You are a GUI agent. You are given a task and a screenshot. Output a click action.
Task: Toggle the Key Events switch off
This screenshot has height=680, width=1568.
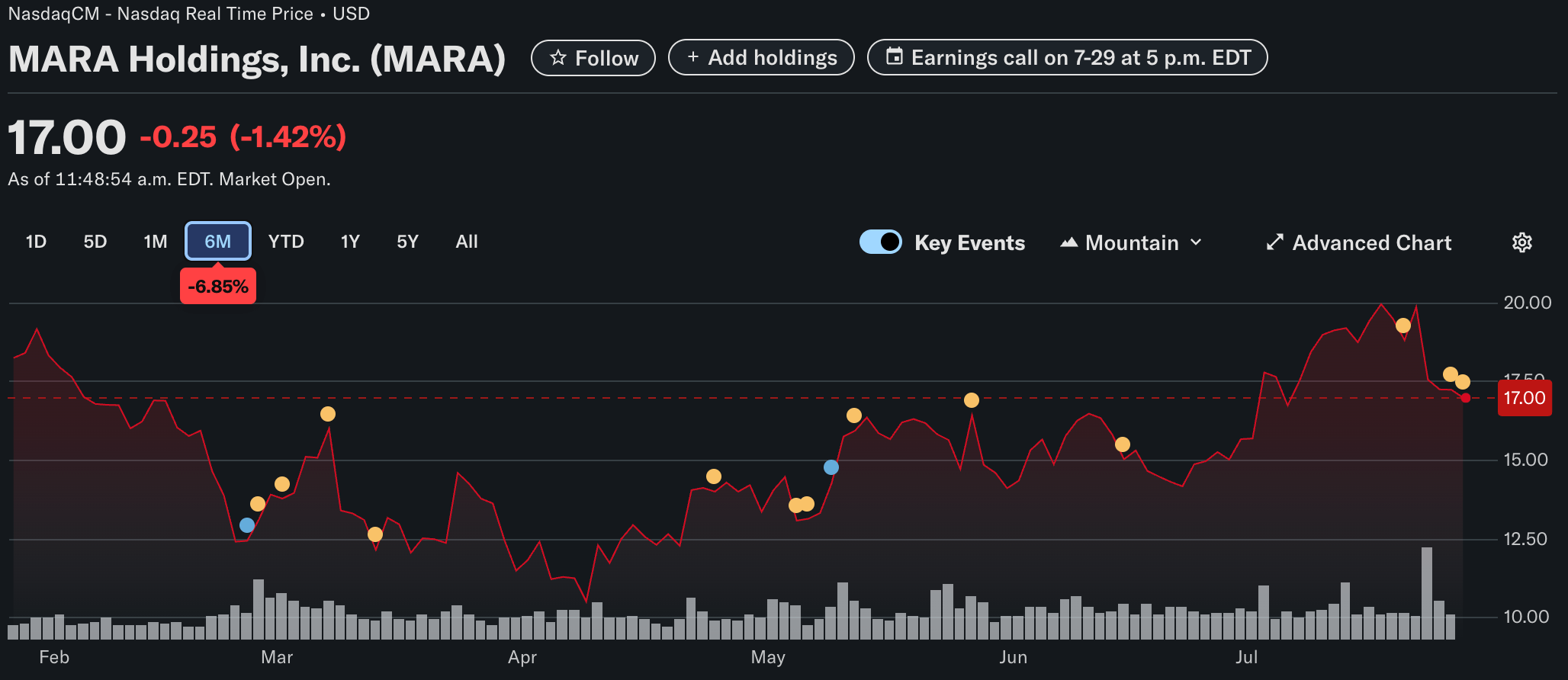click(x=881, y=242)
